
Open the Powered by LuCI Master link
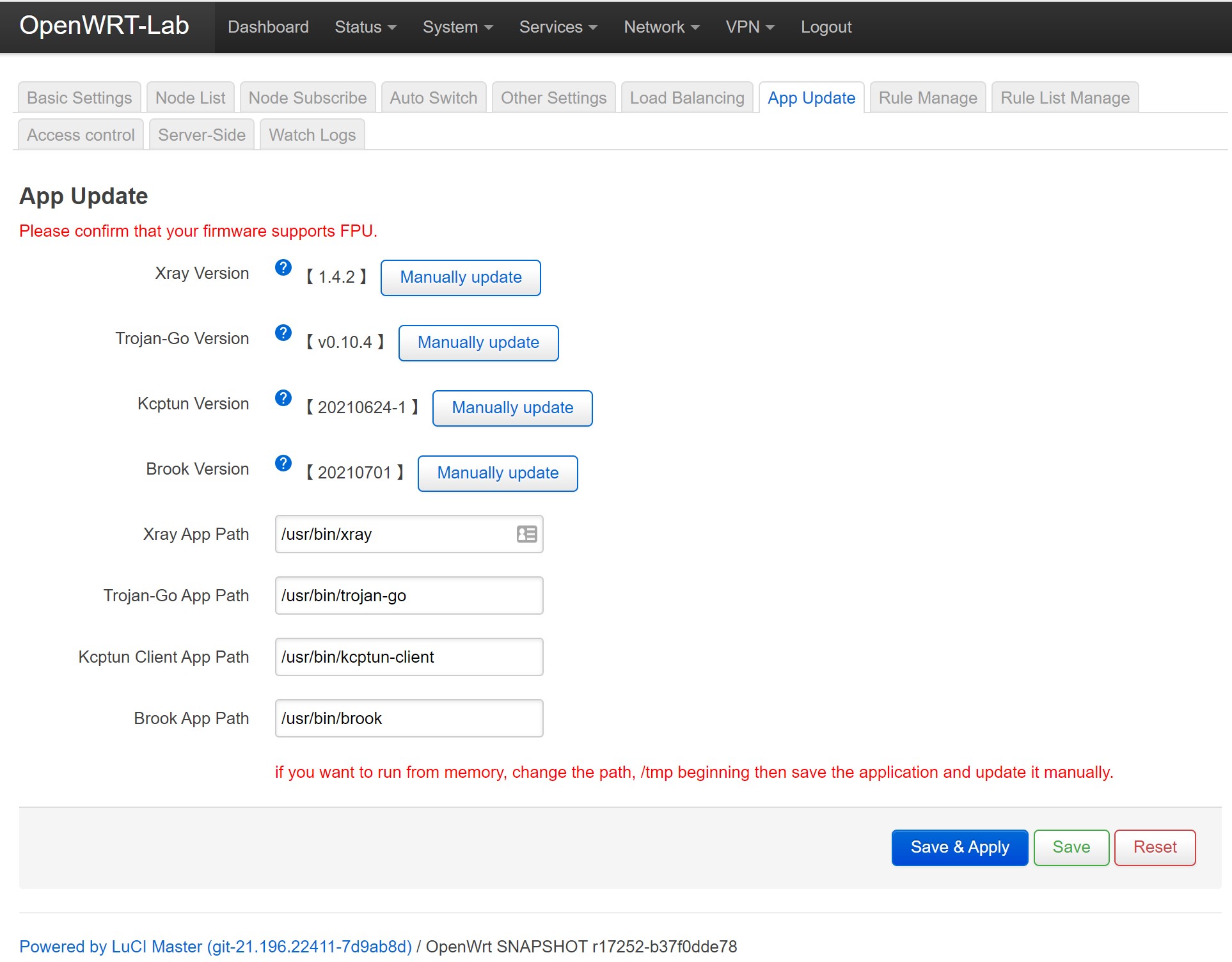(216, 947)
